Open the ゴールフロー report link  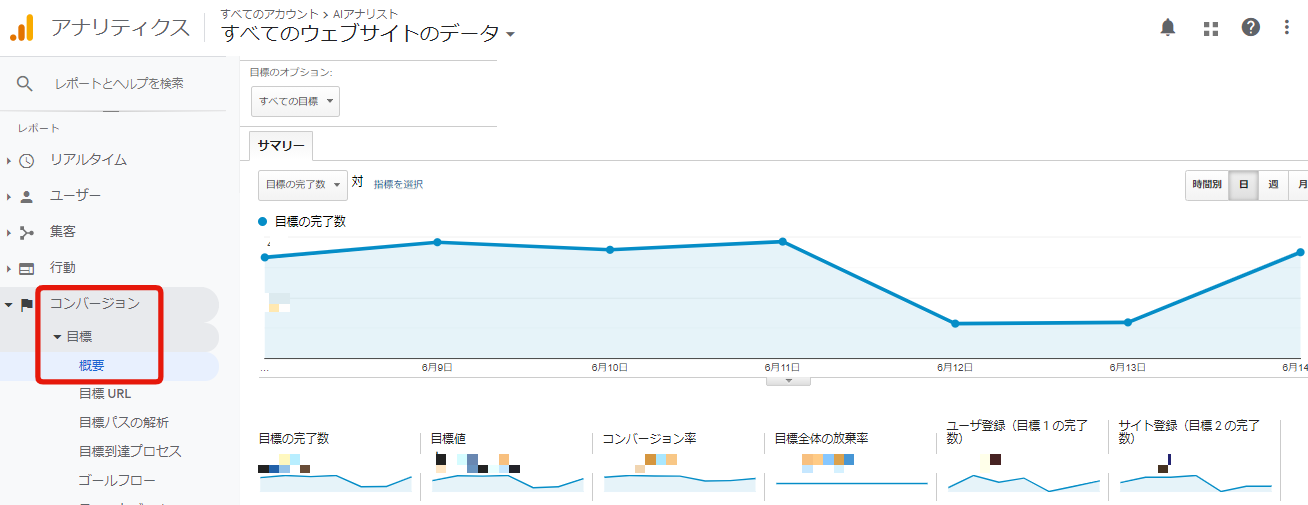point(111,481)
